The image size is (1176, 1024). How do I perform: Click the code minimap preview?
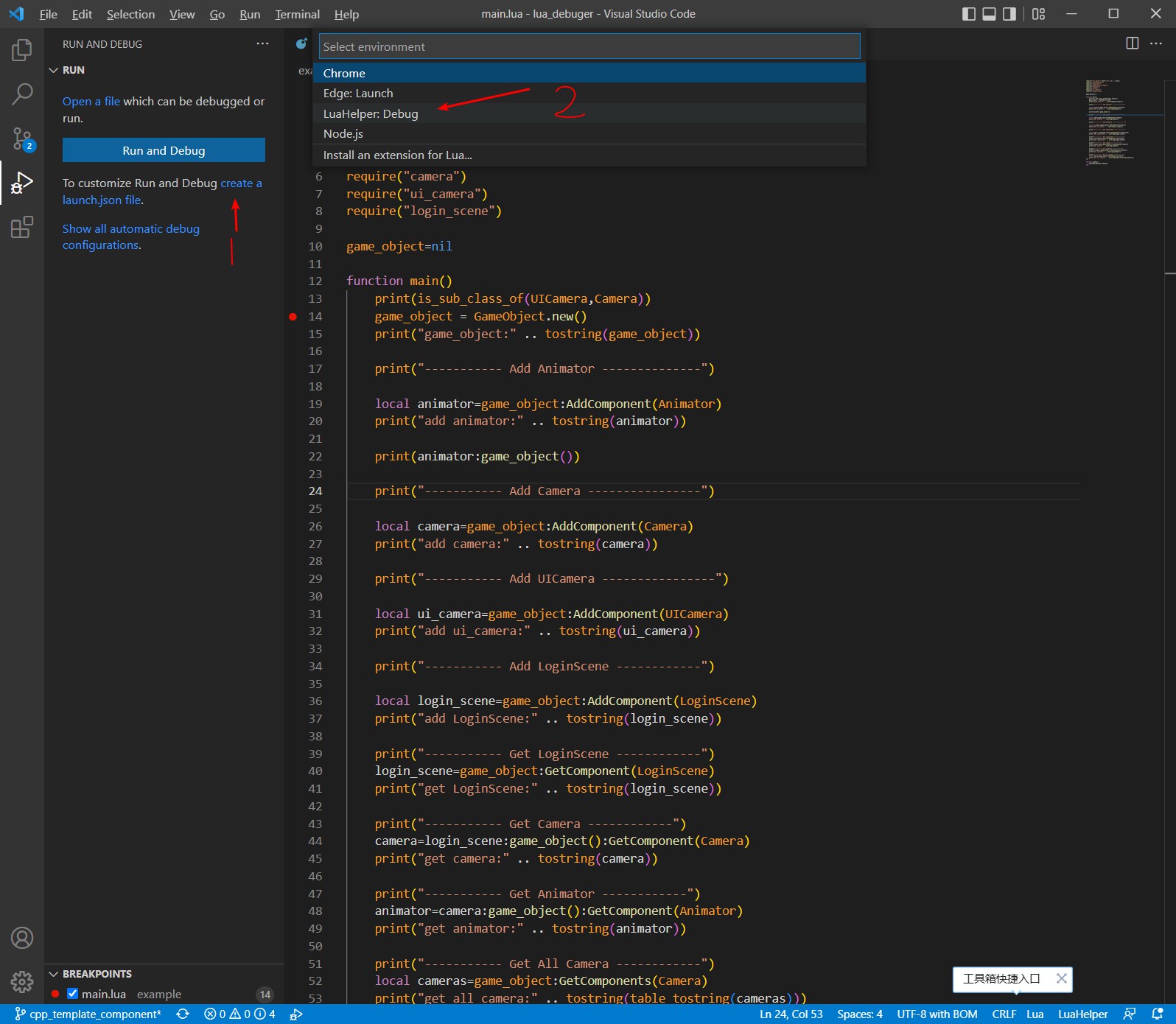(x=1111, y=122)
